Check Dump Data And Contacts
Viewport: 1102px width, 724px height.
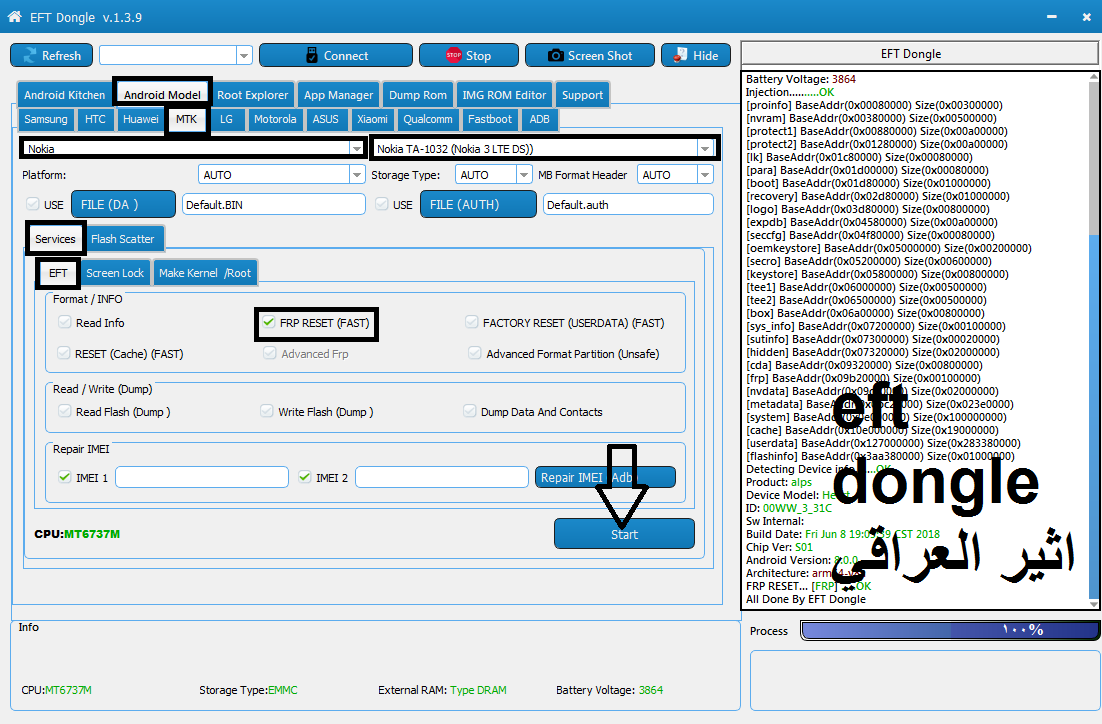coord(469,411)
